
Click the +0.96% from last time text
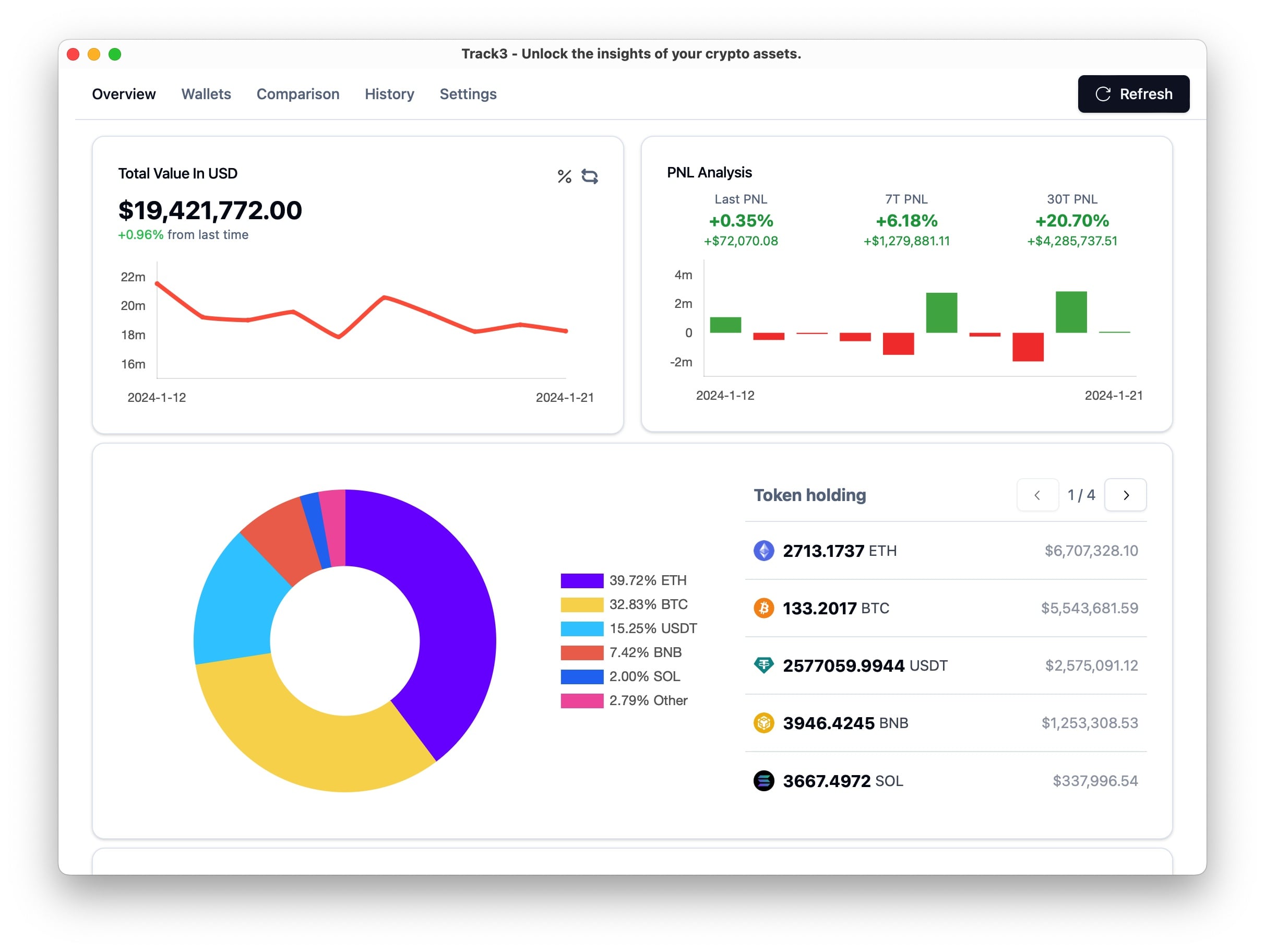(183, 234)
